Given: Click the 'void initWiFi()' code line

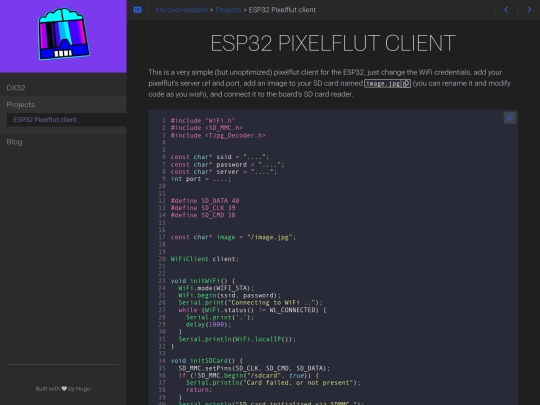Looking at the screenshot, I should 203,281.
